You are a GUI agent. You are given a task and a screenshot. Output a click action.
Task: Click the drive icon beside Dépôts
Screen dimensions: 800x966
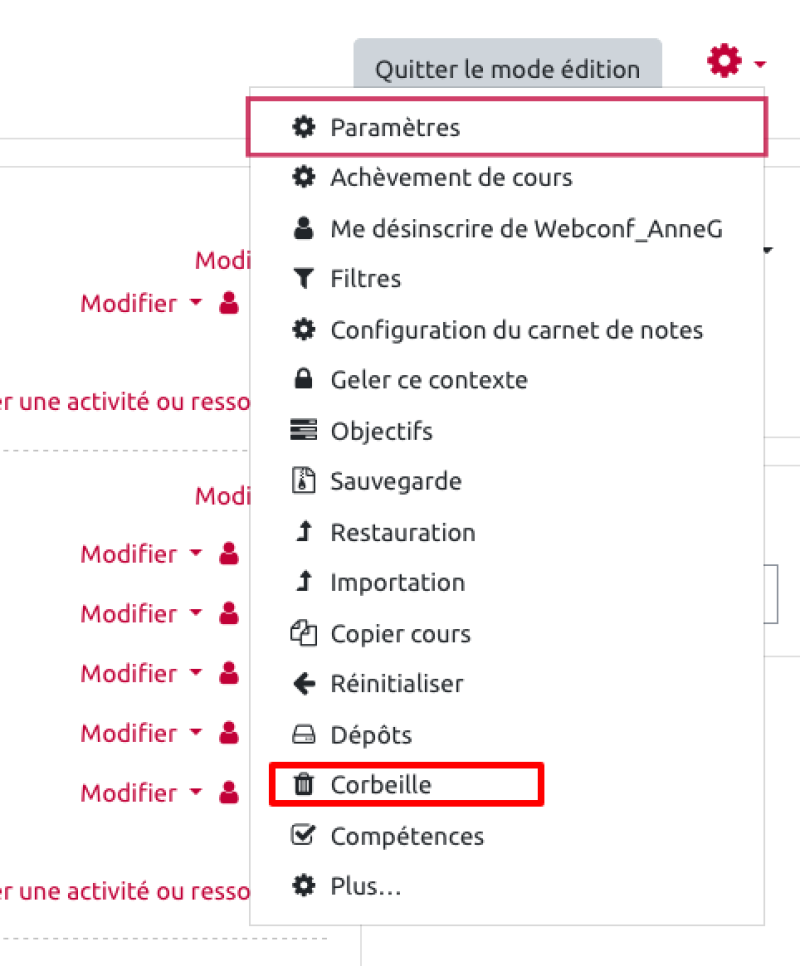pyautogui.click(x=302, y=735)
